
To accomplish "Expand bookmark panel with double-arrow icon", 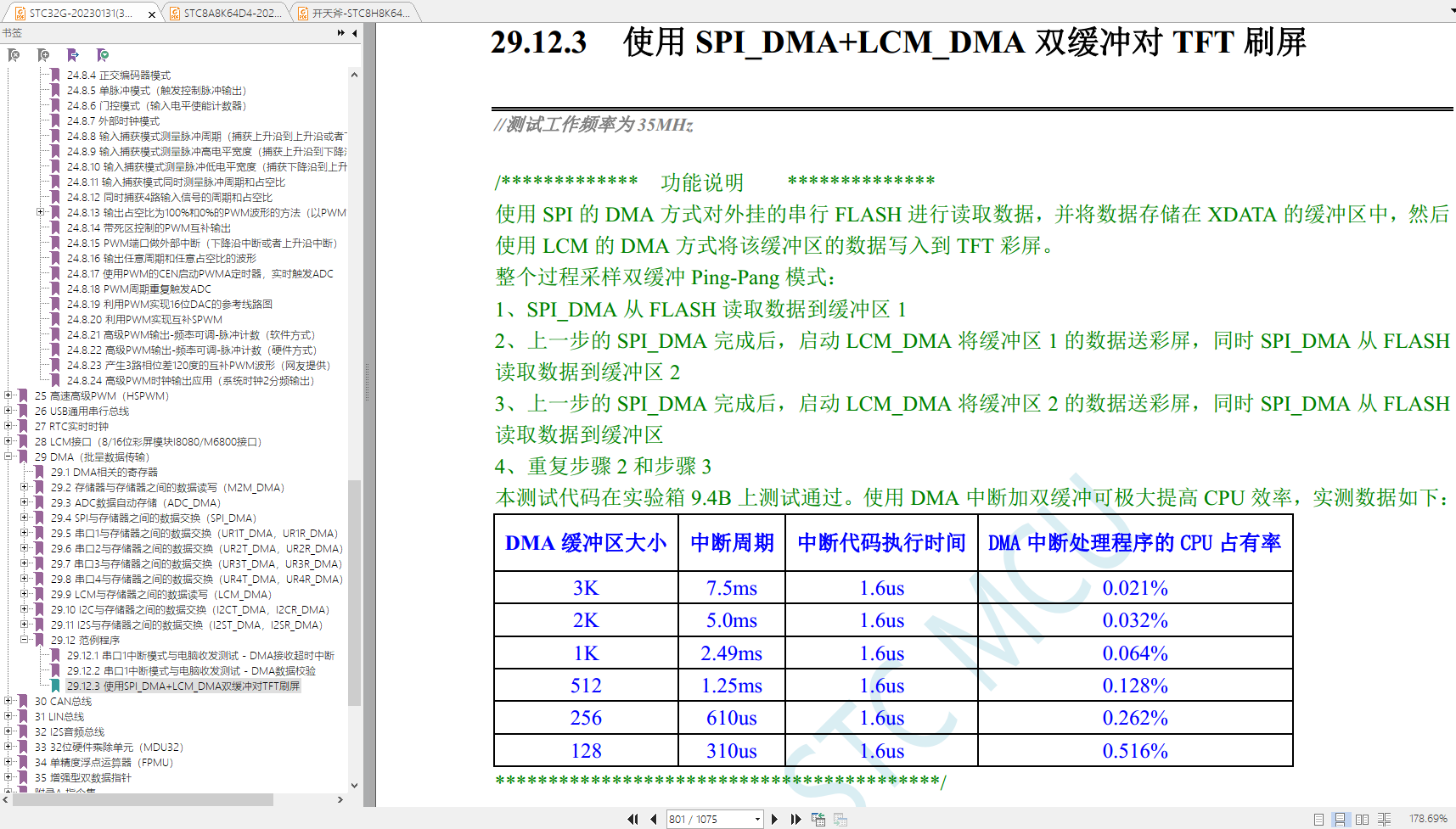I will point(341,33).
